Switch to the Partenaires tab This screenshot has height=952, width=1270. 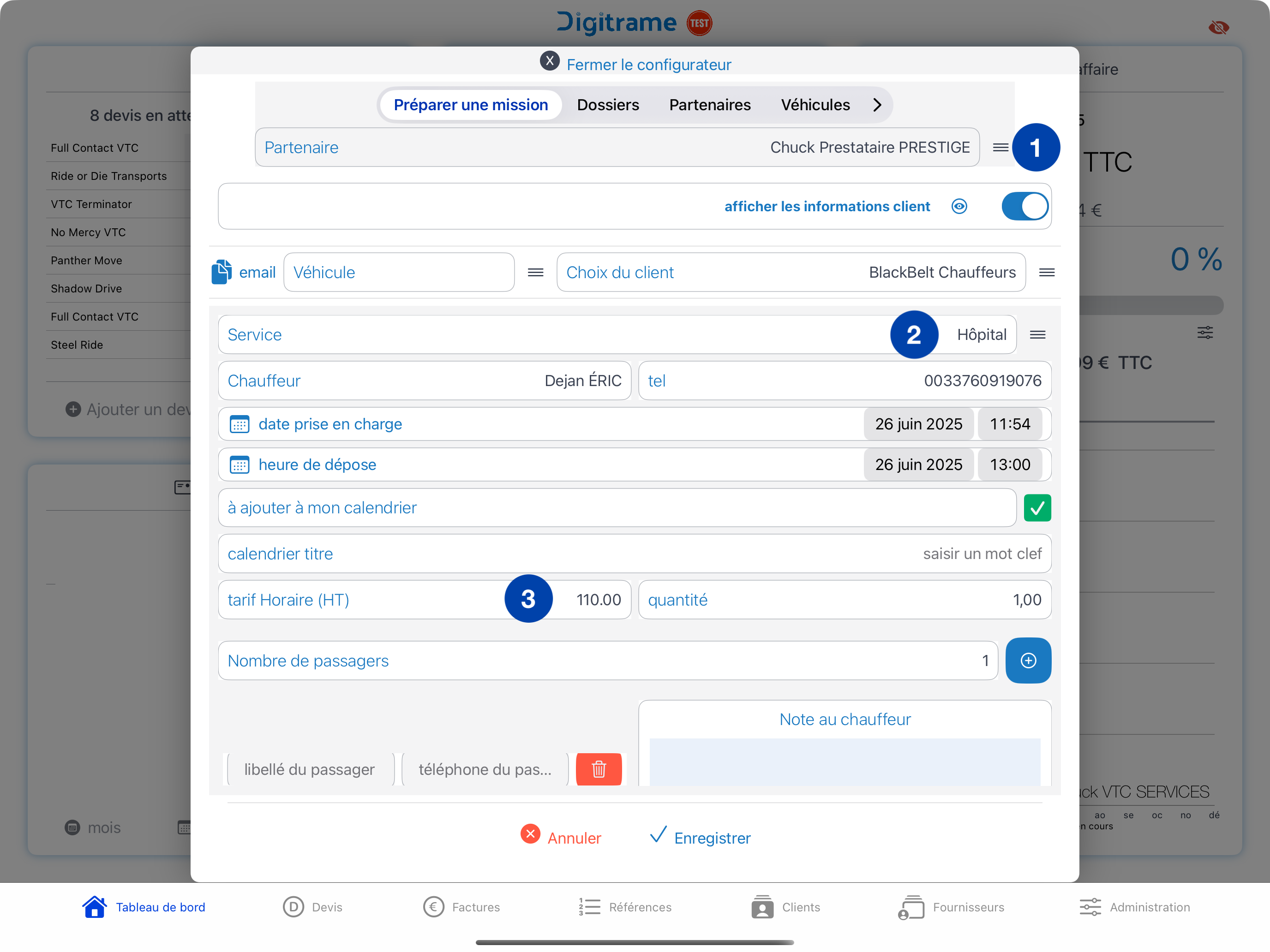[x=710, y=105]
